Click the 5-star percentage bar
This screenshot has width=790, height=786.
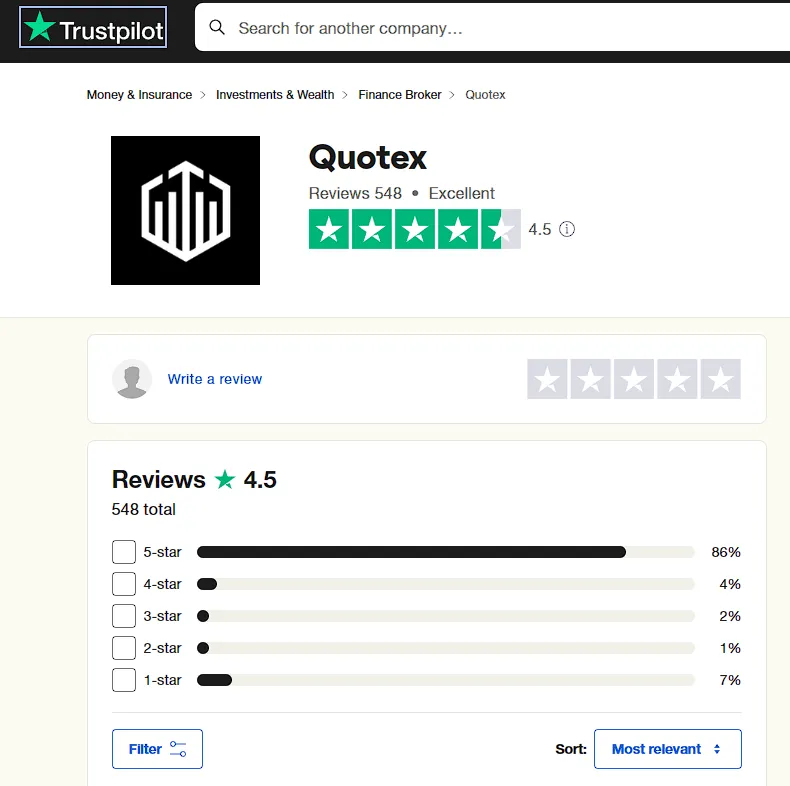tap(446, 552)
